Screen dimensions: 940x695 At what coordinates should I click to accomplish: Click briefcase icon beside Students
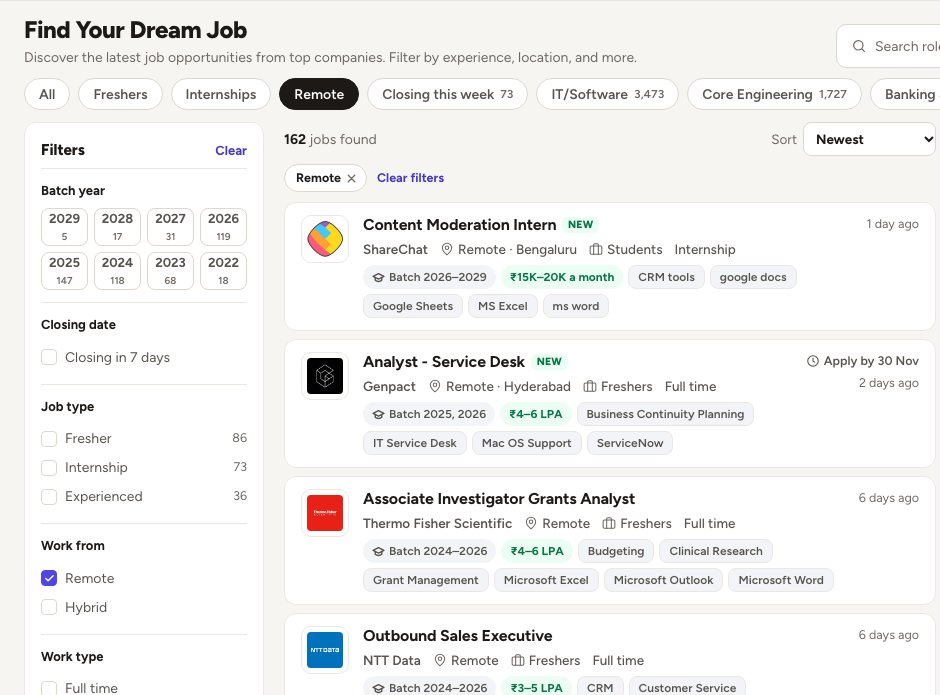click(595, 249)
